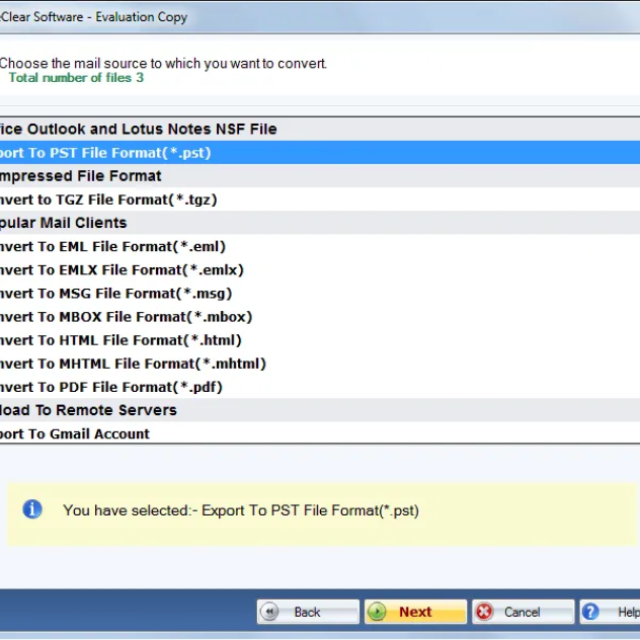Click the blue information icon
The image size is (640, 640).
[x=33, y=509]
